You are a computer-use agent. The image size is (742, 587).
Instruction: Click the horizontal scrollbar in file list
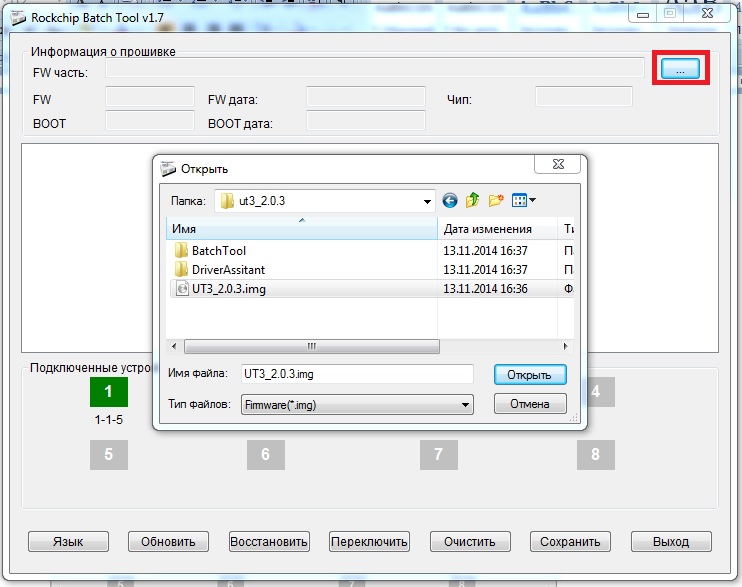[310, 346]
